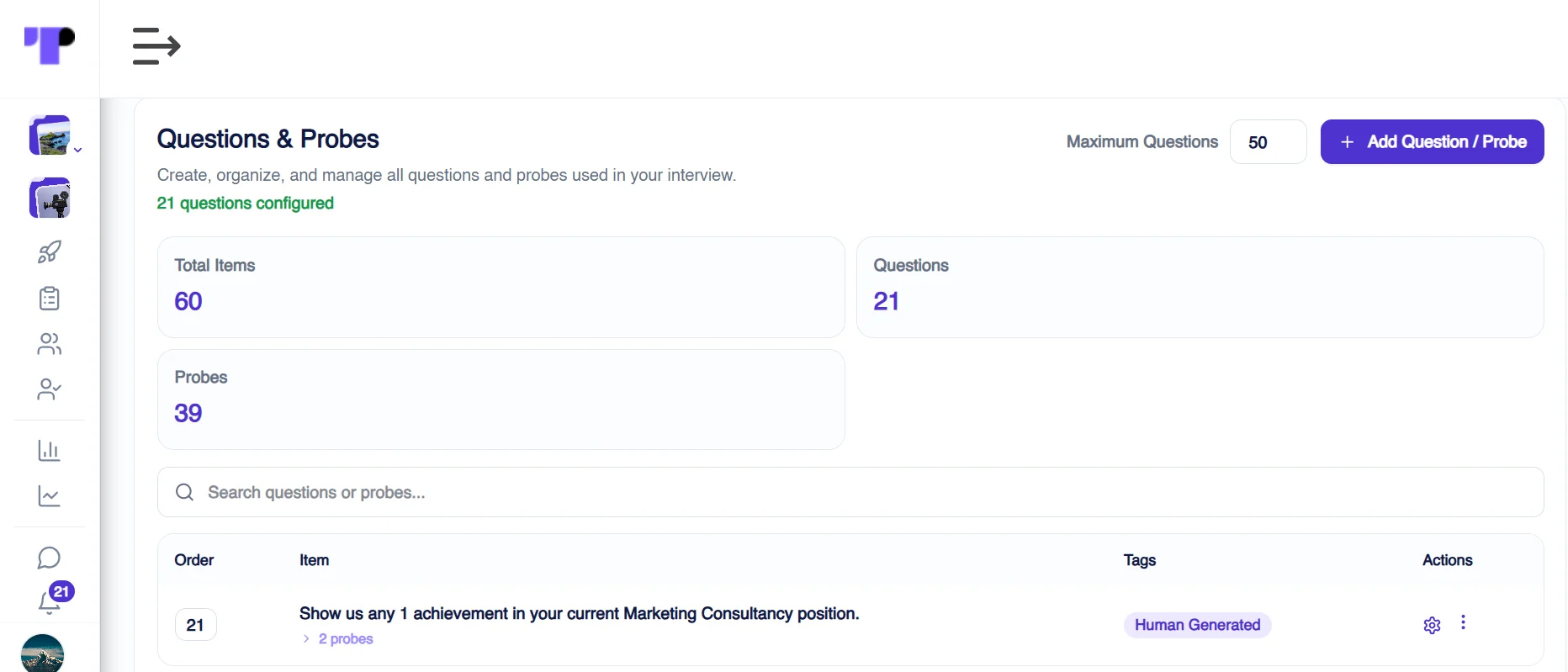
Task: Click the Probes 39 card
Action: pyautogui.click(x=501, y=399)
